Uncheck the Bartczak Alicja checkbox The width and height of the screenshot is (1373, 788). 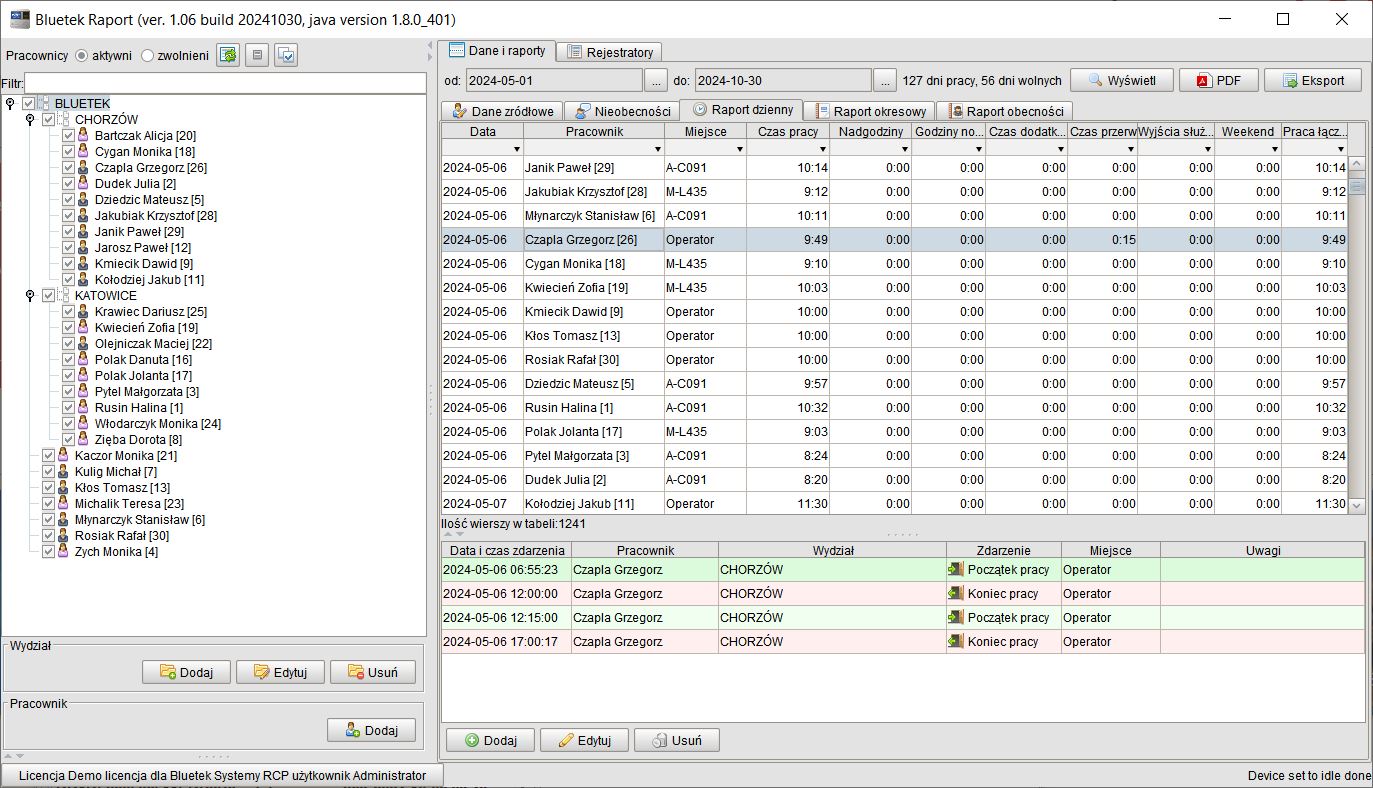point(68,136)
